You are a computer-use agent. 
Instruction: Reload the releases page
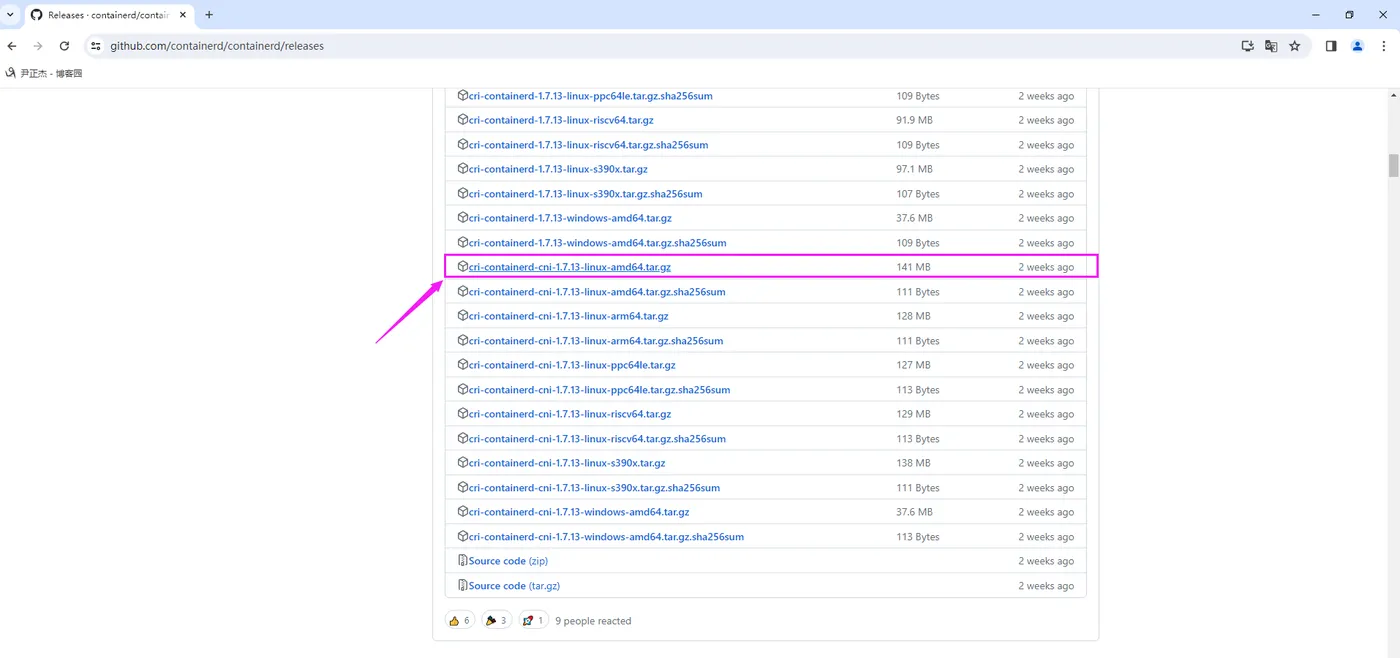tap(64, 46)
